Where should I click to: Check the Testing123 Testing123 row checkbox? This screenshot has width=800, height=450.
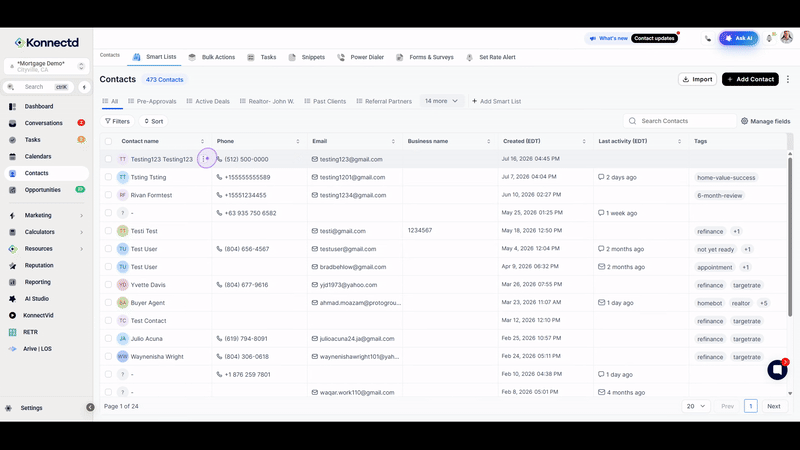(108, 159)
